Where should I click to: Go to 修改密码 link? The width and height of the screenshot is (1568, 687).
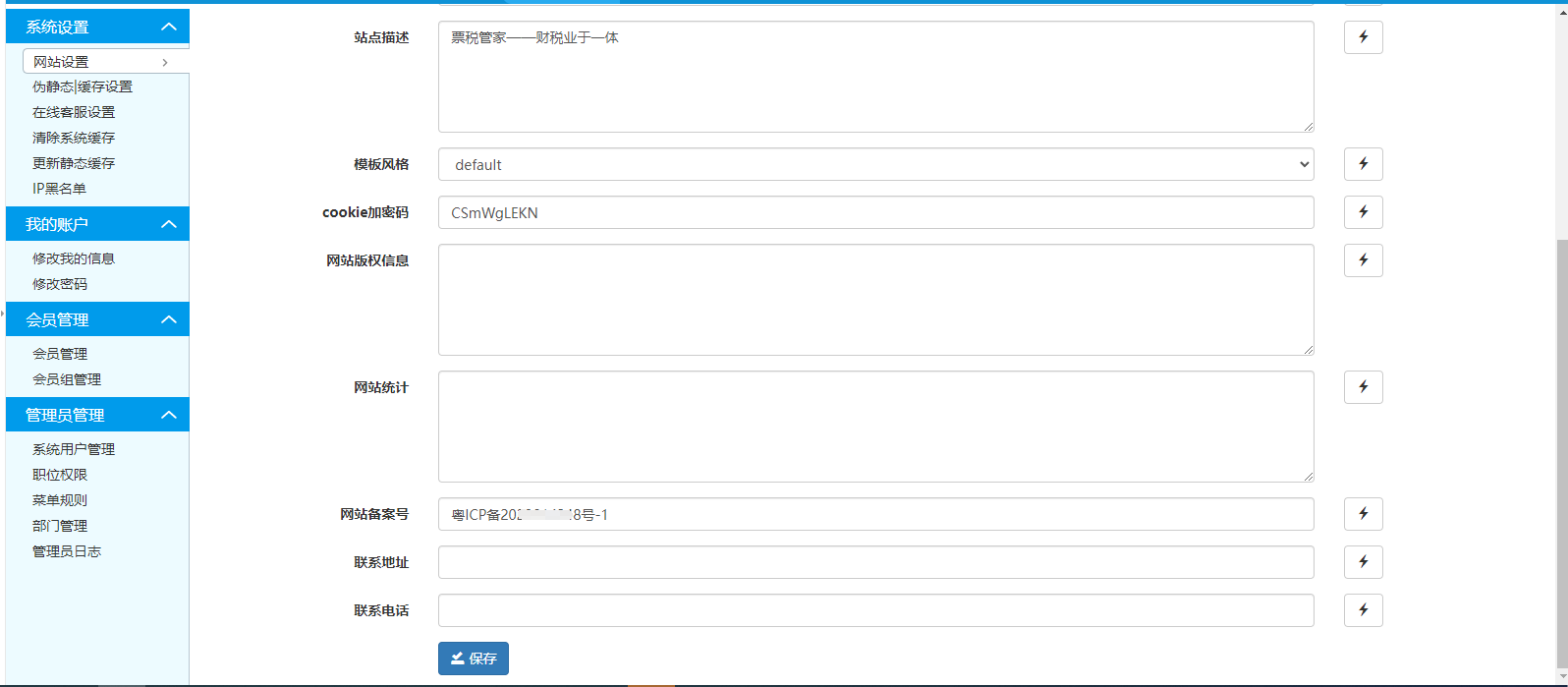[60, 284]
